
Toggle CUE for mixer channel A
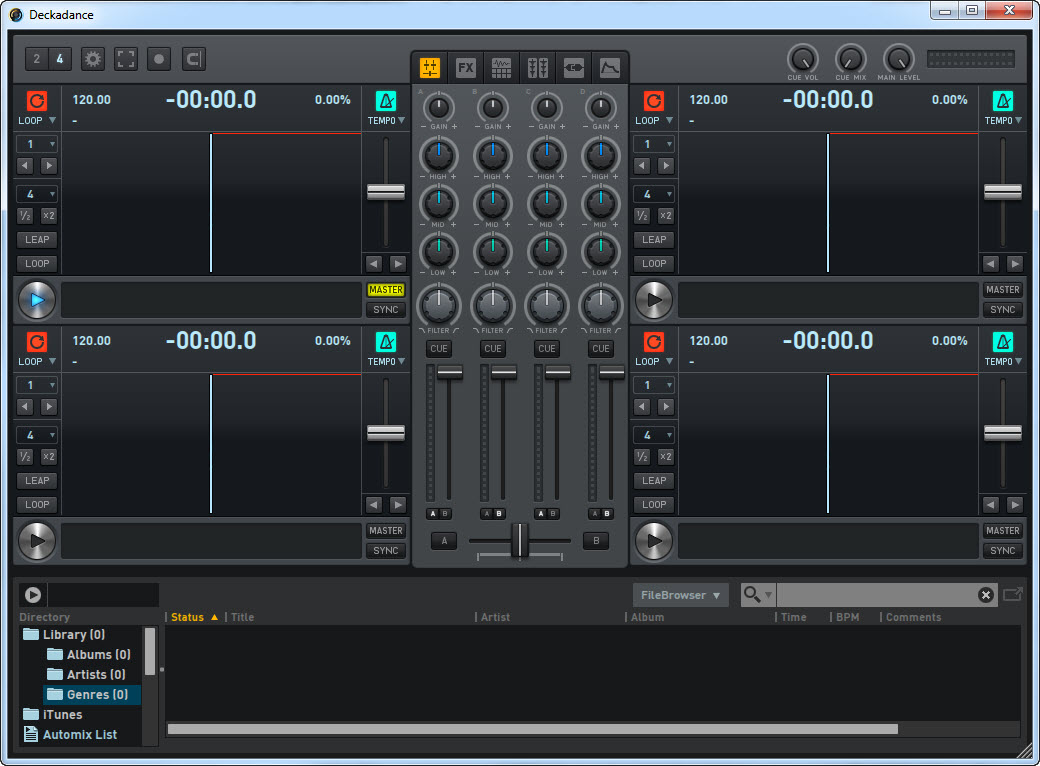click(438, 349)
